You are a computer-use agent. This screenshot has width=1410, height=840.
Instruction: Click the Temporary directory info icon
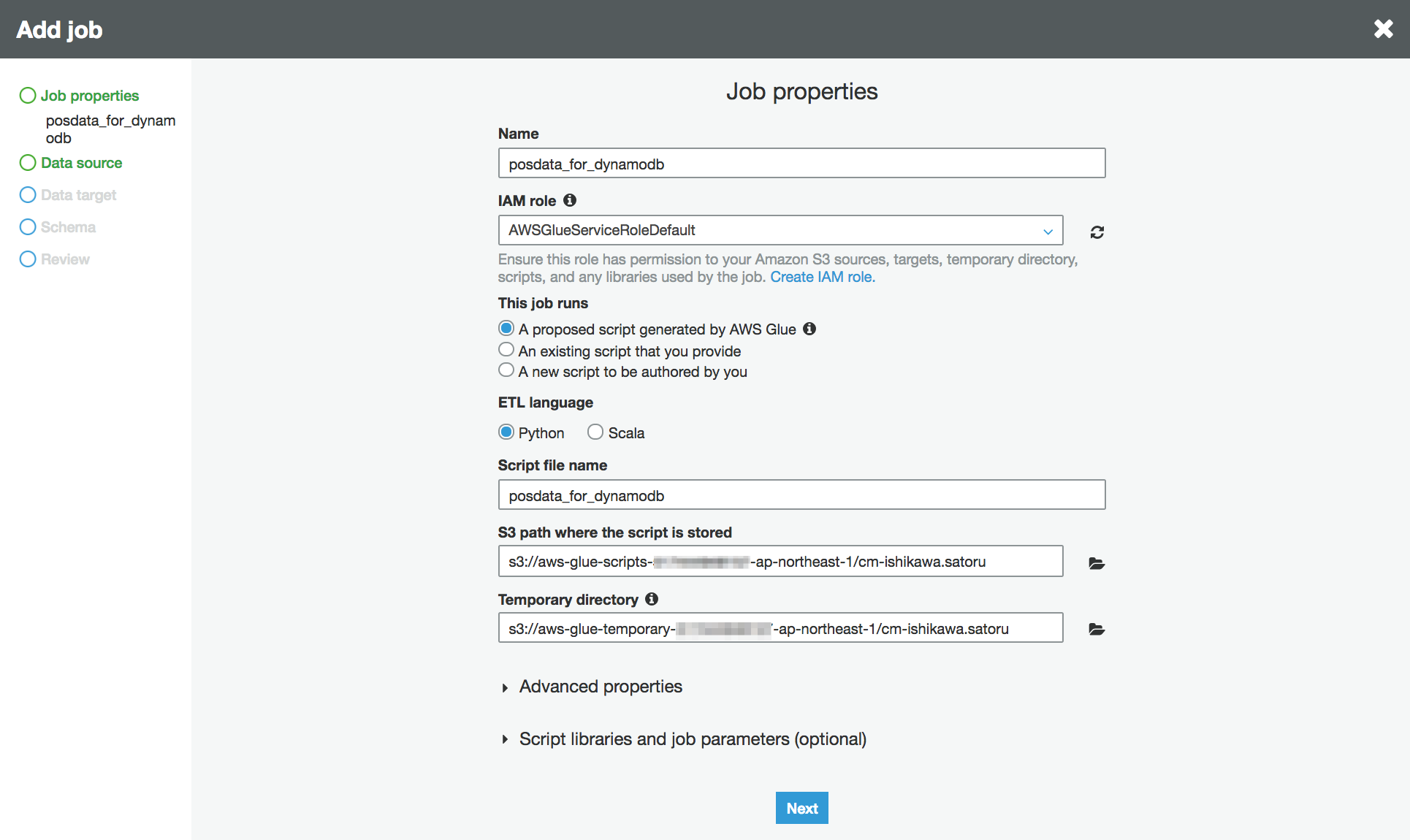pos(652,599)
